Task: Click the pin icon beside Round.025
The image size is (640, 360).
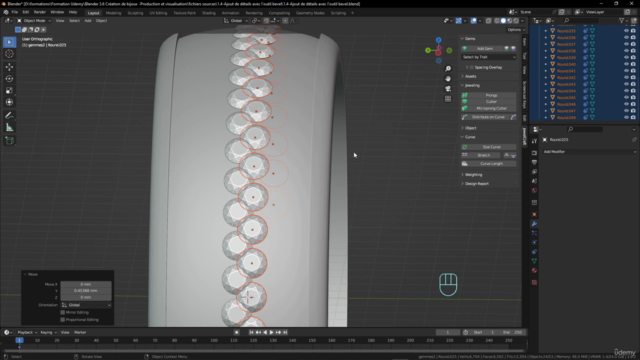Action: (634, 140)
